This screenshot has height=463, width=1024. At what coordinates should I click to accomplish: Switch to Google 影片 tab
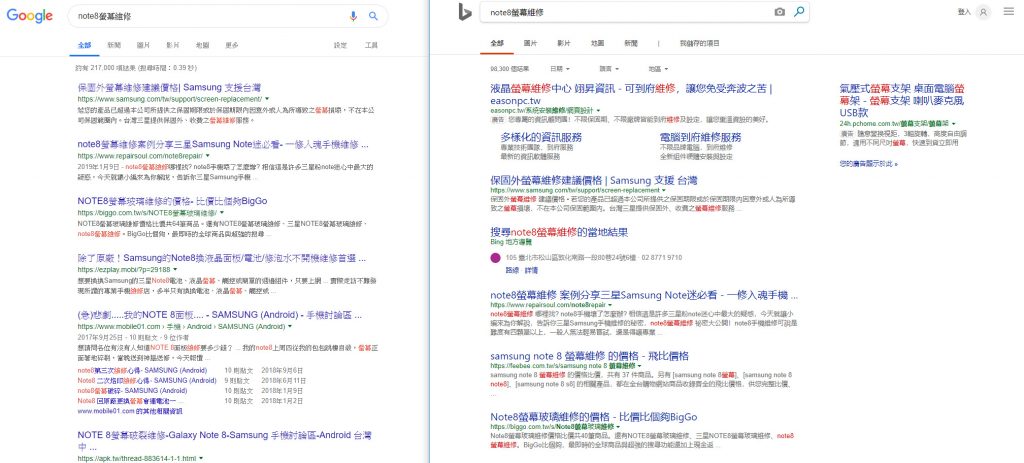click(x=172, y=45)
